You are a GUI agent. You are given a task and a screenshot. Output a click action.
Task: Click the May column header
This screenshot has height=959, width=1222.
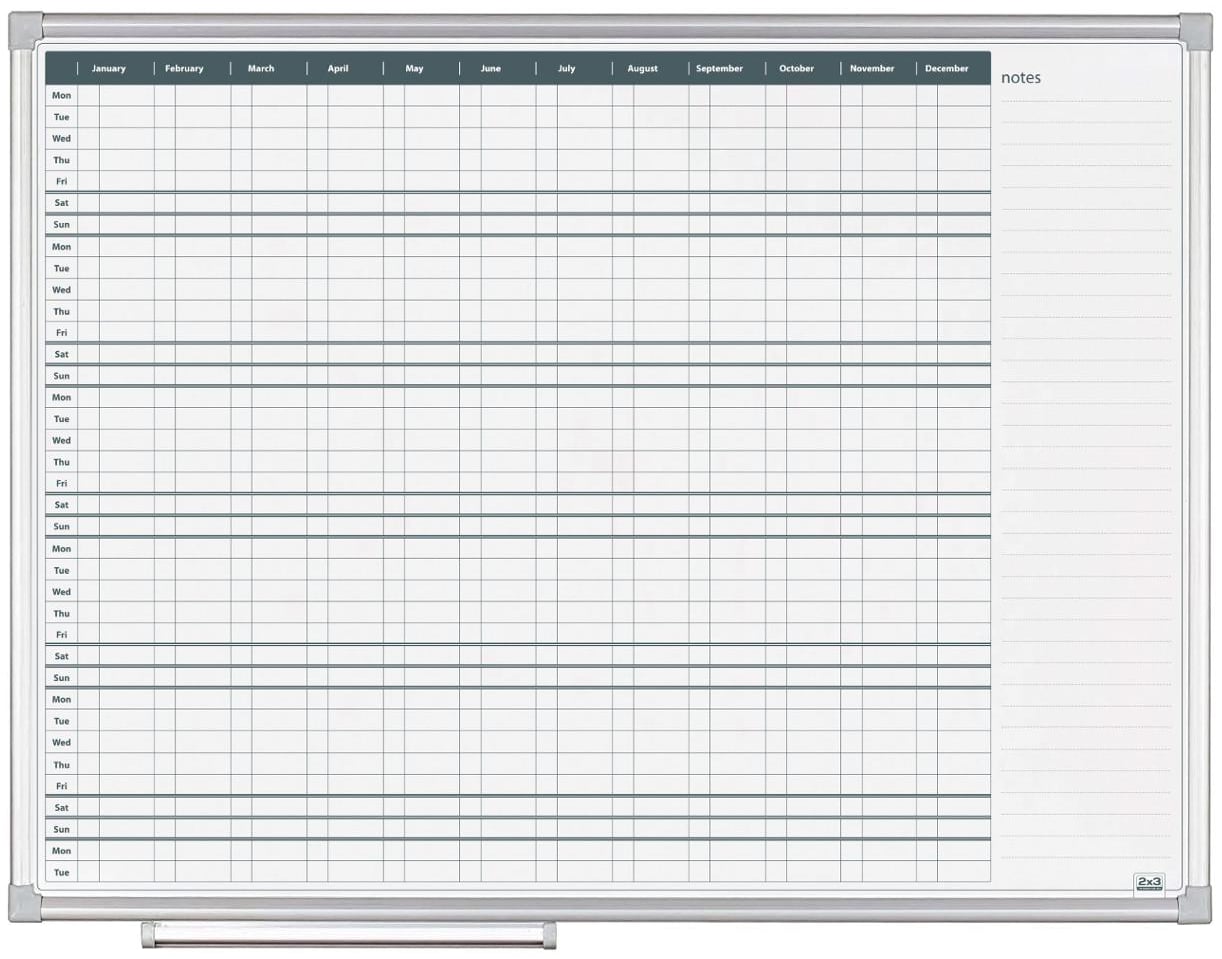pos(414,69)
